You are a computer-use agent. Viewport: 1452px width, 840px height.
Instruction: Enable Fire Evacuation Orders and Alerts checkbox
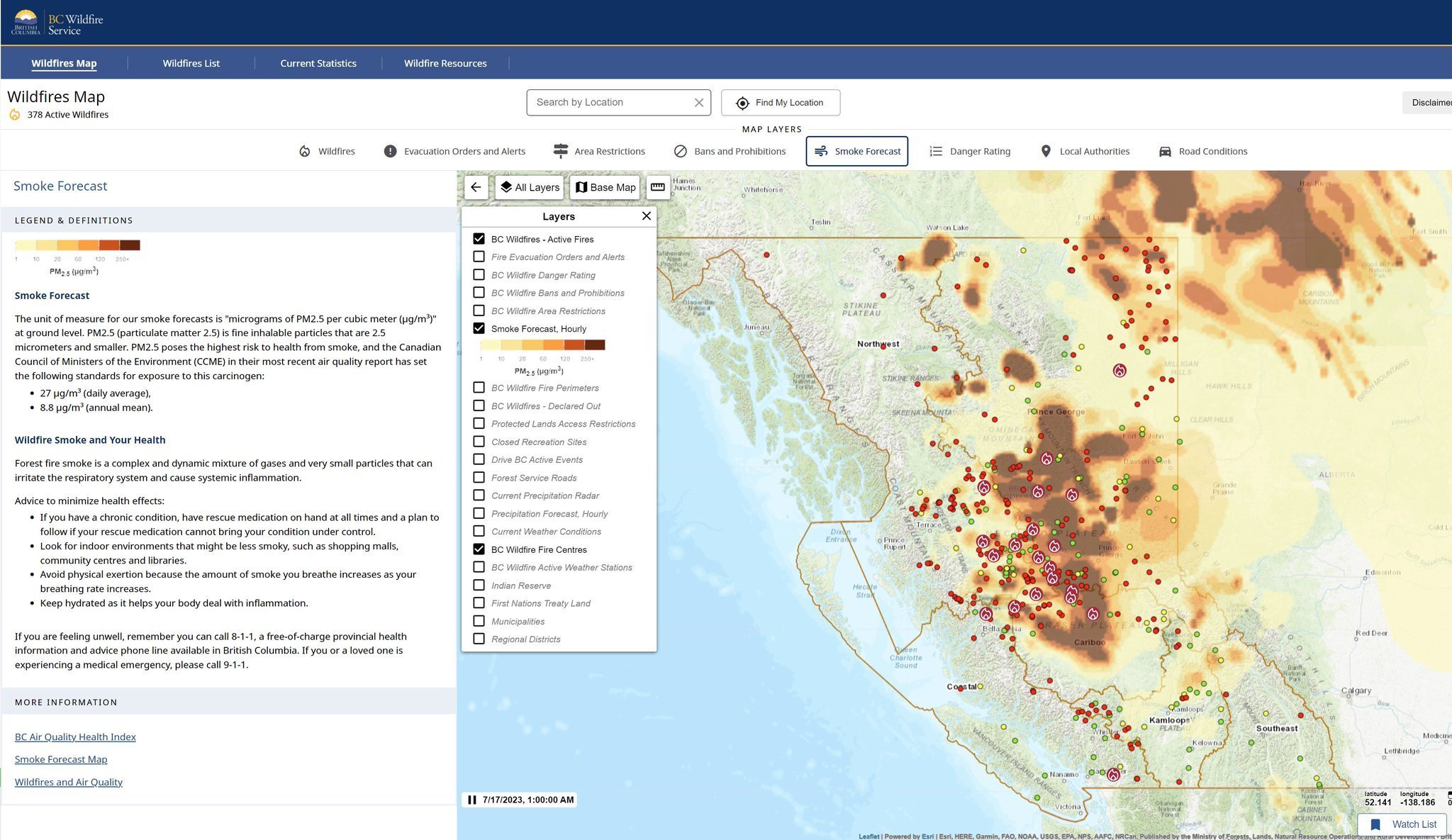pos(479,257)
